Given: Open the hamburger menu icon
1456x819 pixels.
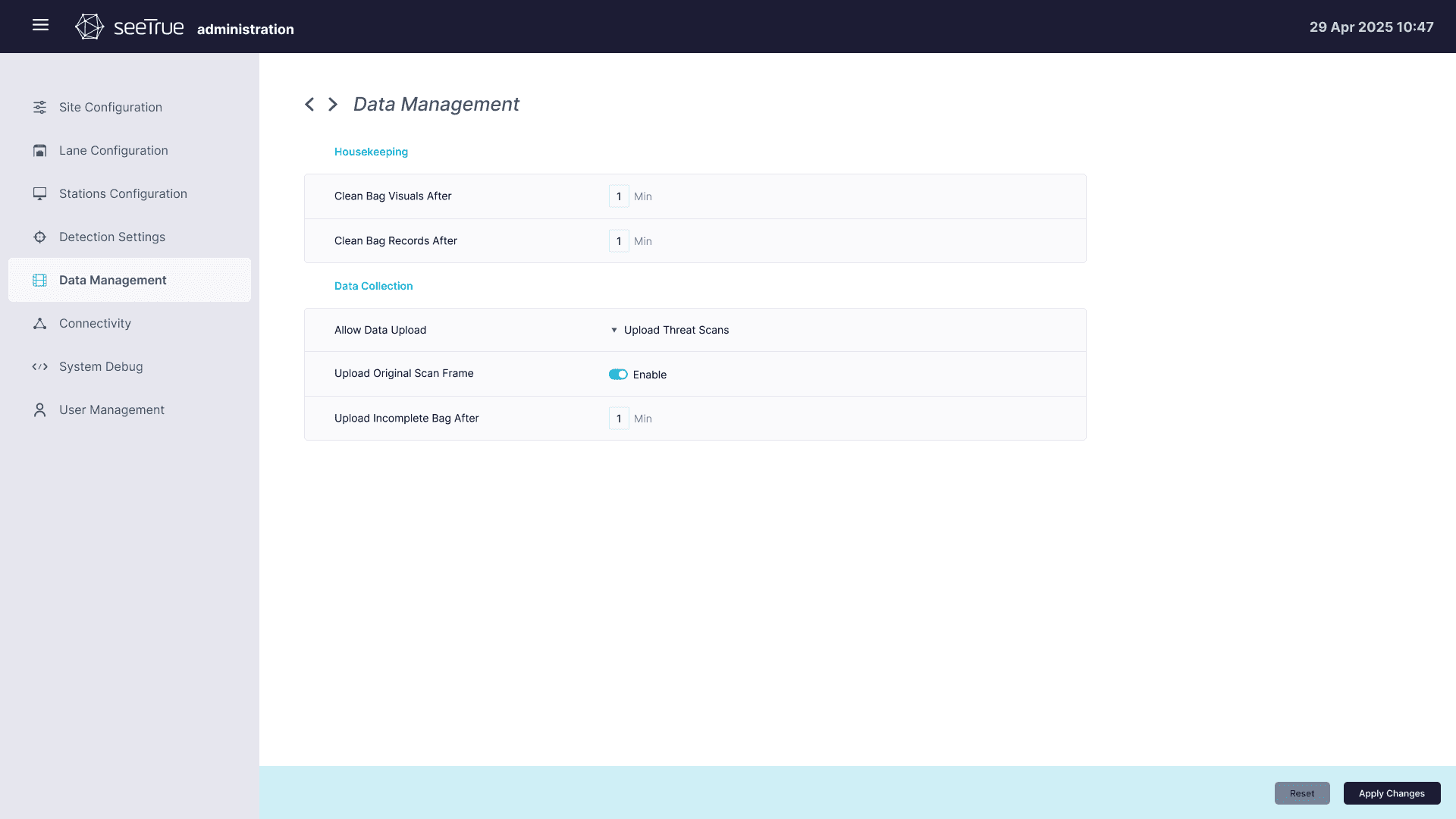Looking at the screenshot, I should [41, 25].
